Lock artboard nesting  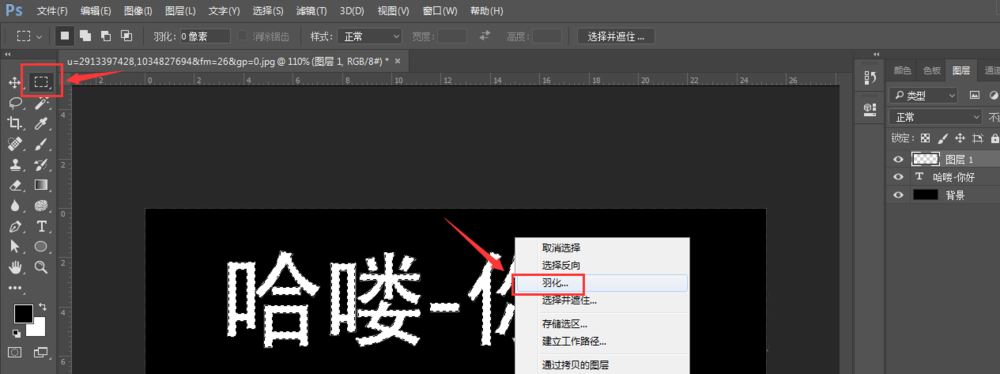[x=978, y=138]
